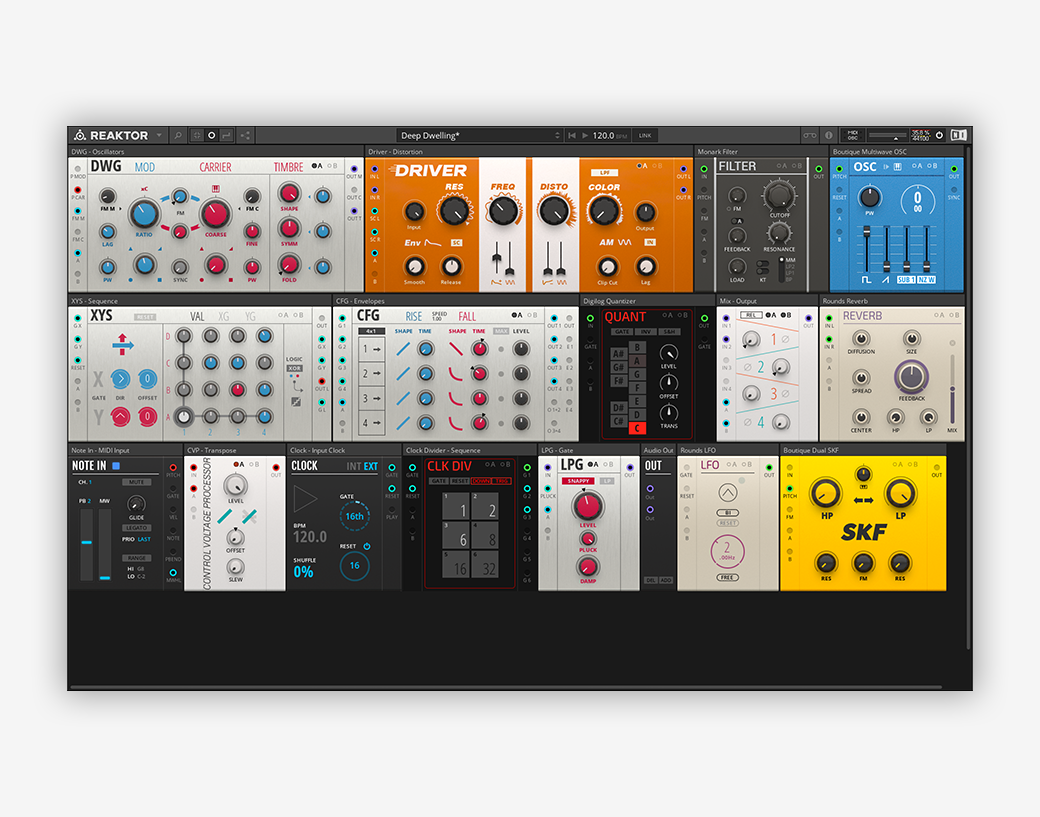Open the search magnifier in the toolbar
The image size is (1040, 817).
(x=178, y=135)
